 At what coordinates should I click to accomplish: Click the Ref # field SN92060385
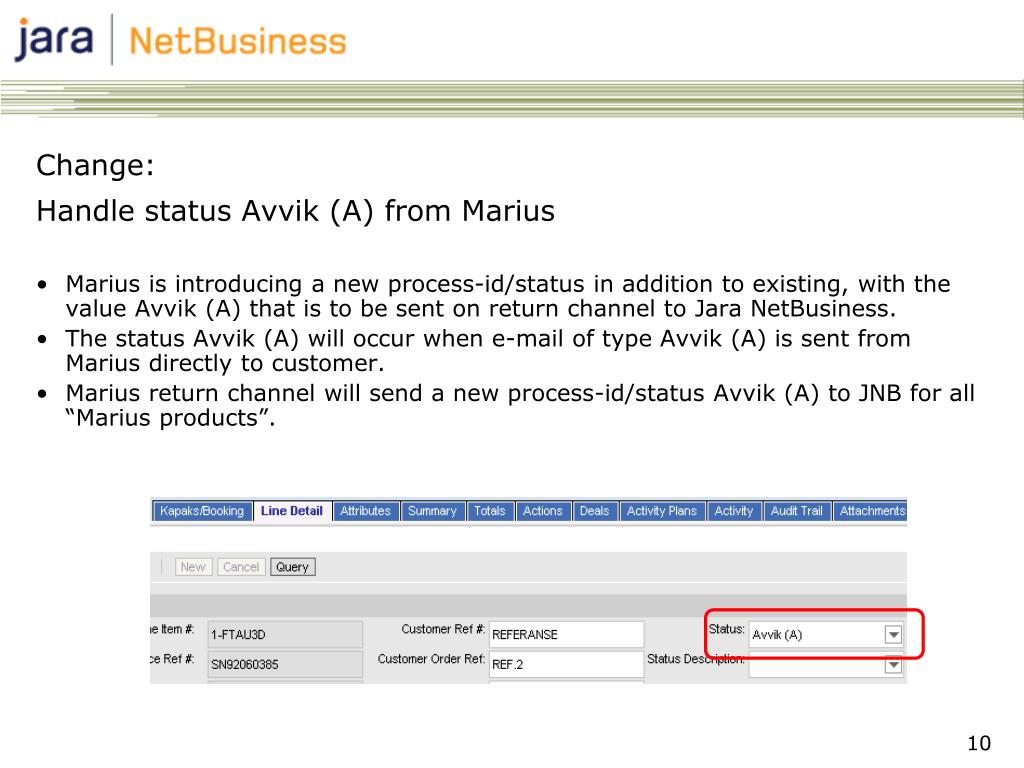[x=285, y=664]
